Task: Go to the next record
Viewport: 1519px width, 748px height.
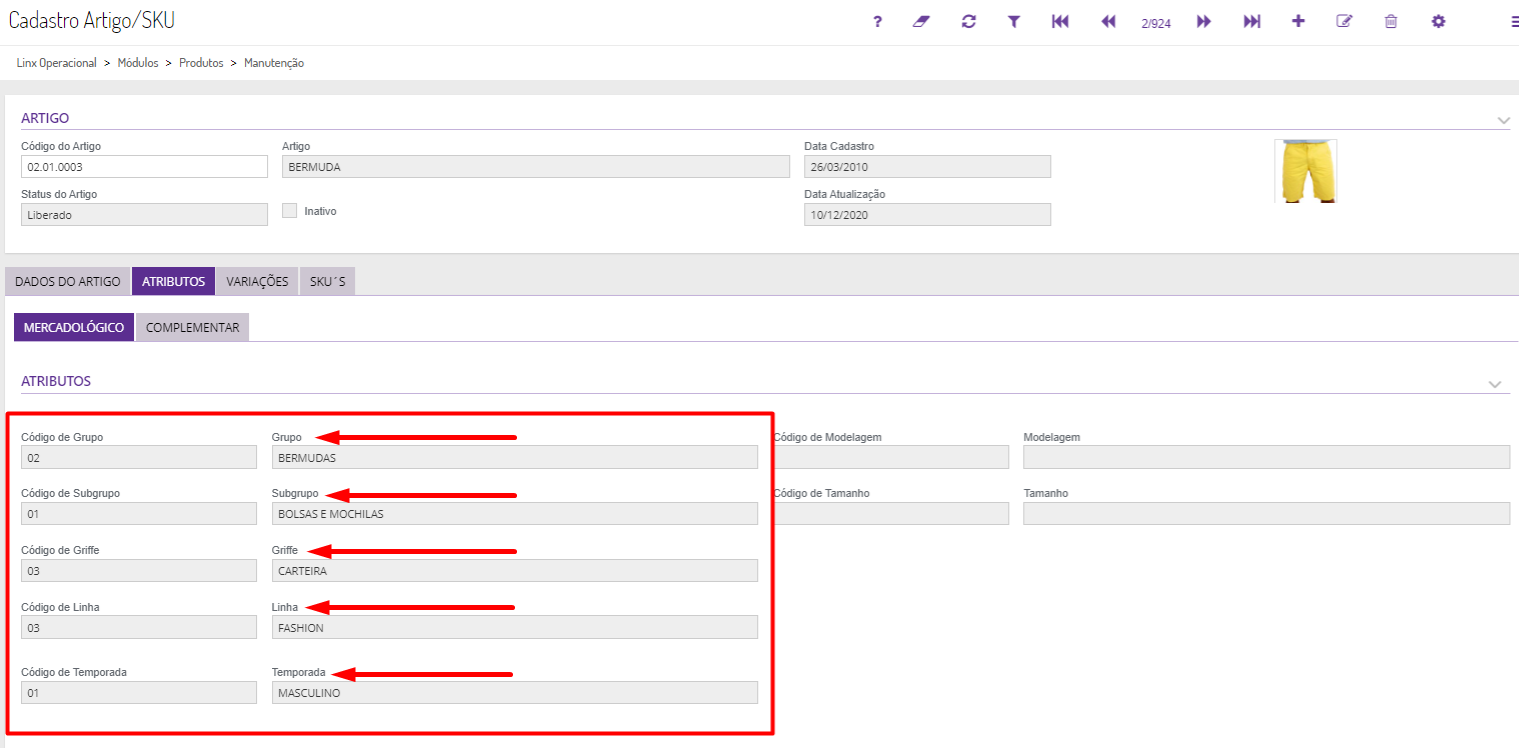Action: pos(1204,21)
